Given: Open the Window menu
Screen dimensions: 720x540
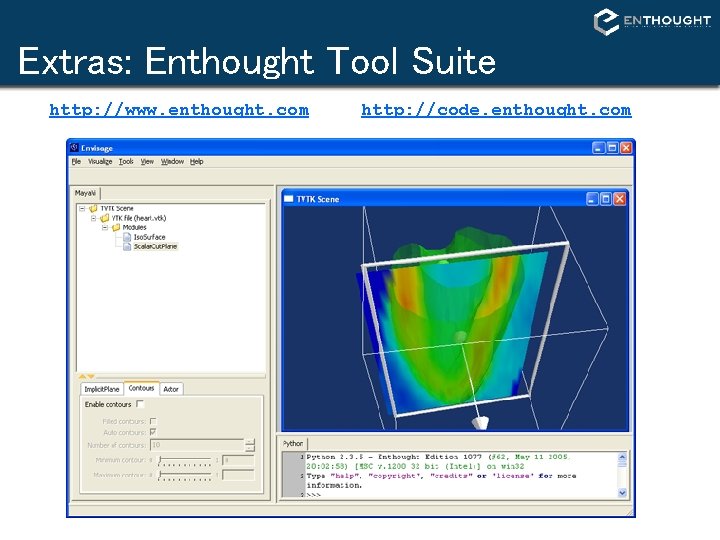Looking at the screenshot, I should [x=172, y=161].
